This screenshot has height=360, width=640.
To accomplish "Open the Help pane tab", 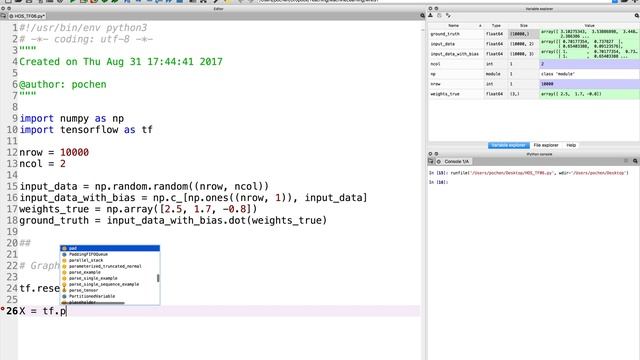I will tap(571, 145).
